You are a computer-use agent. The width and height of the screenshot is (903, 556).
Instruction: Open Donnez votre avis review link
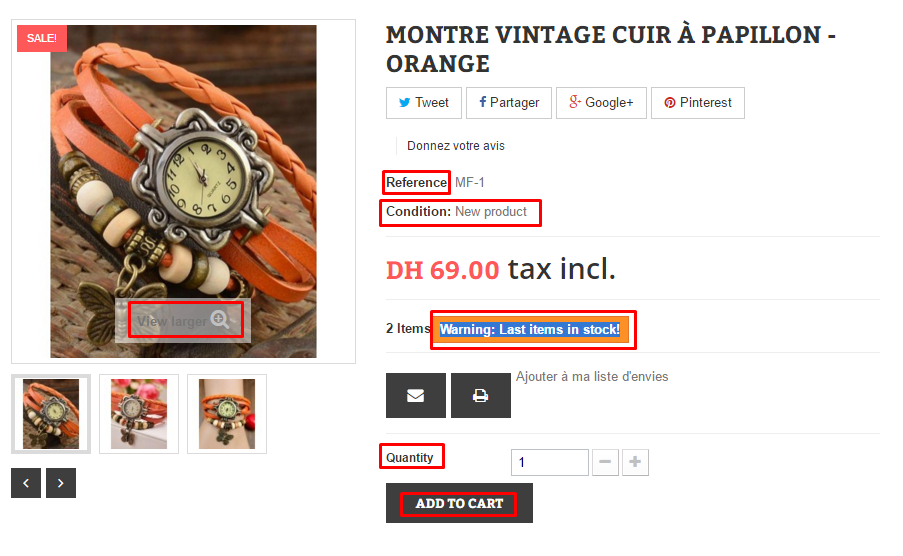[456, 146]
